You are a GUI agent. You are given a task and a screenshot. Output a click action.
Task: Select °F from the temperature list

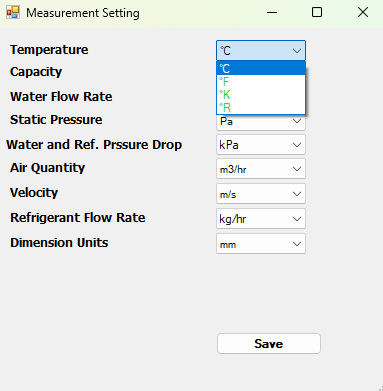pyautogui.click(x=261, y=82)
